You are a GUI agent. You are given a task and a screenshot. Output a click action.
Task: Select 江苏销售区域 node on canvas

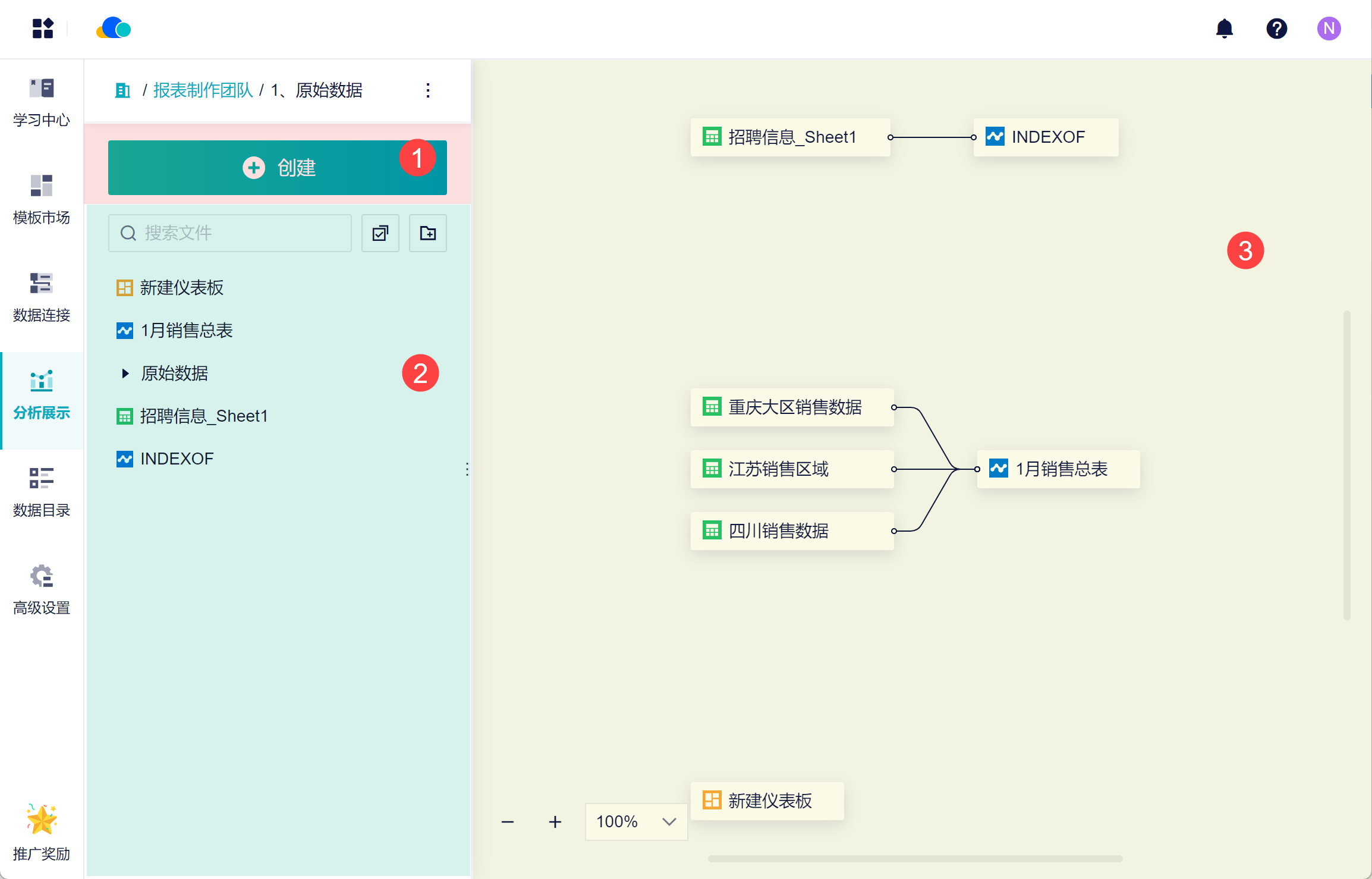point(792,469)
